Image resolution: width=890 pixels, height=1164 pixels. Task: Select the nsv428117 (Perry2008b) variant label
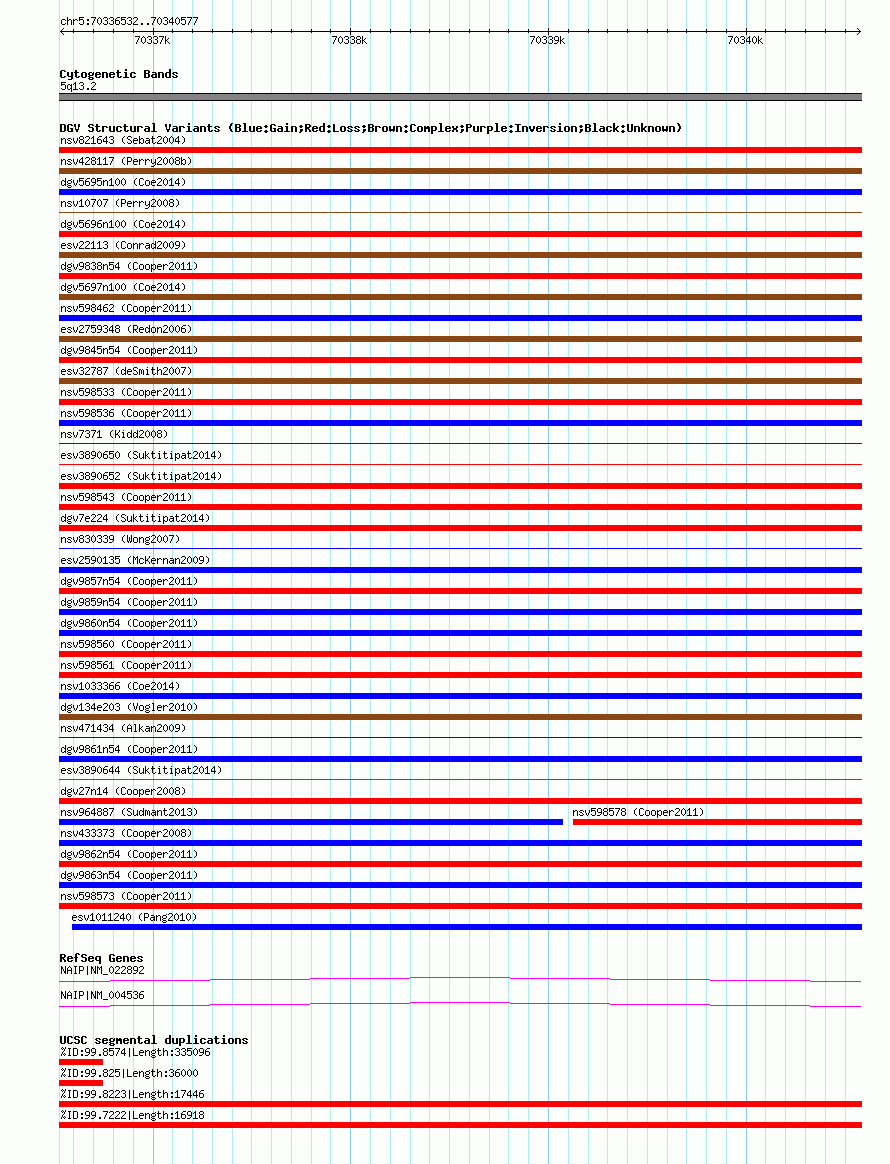click(126, 161)
